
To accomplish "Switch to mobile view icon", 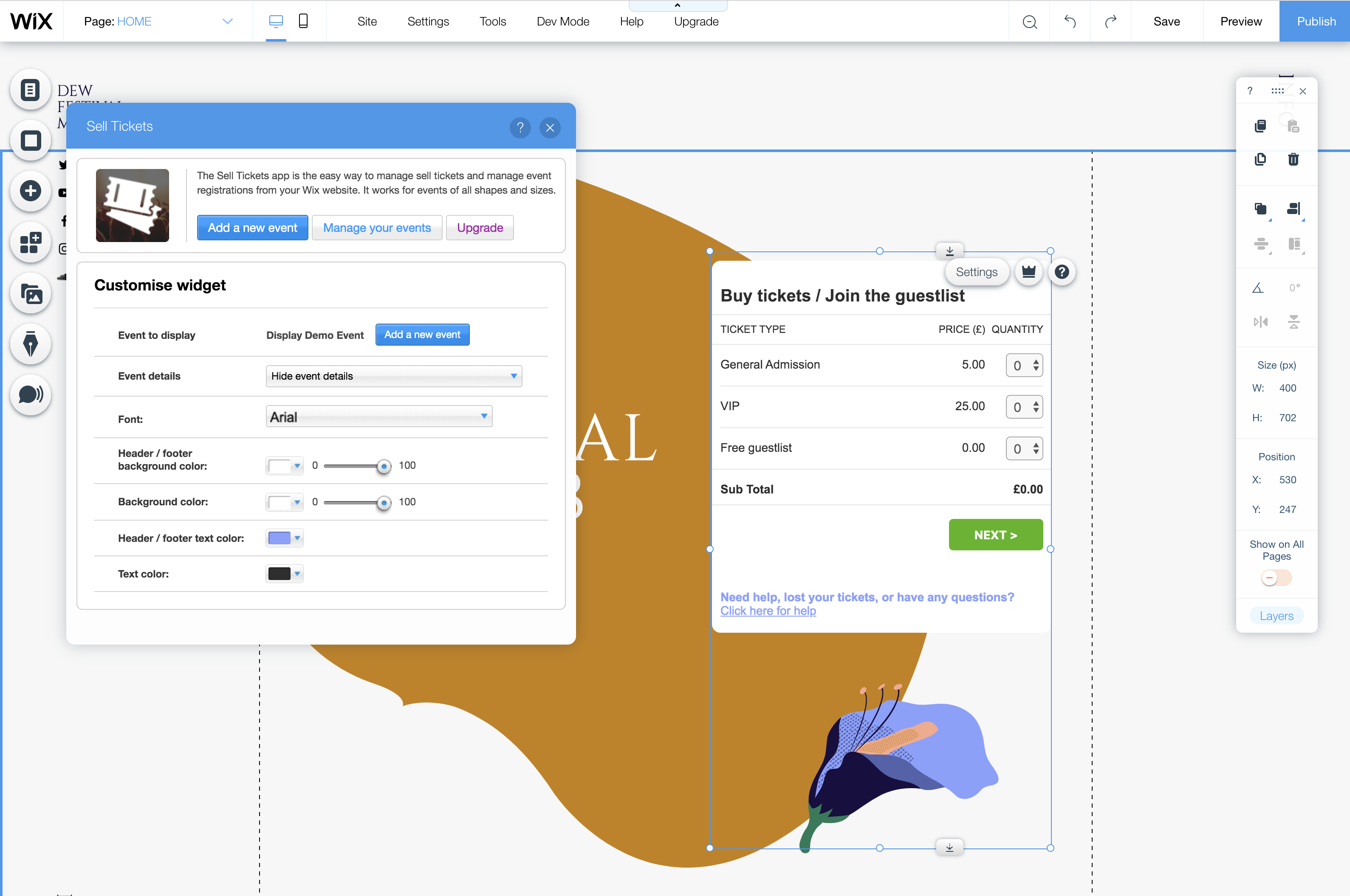I will (303, 21).
